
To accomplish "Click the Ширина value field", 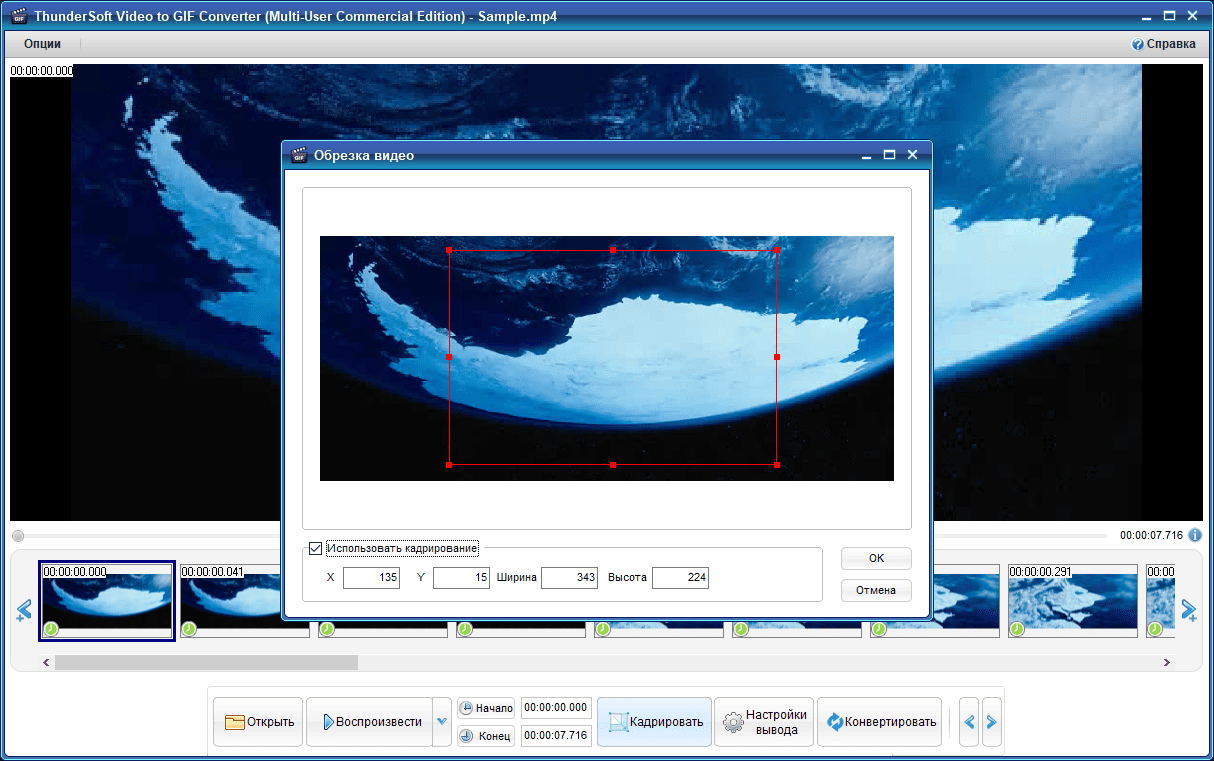I will (569, 578).
